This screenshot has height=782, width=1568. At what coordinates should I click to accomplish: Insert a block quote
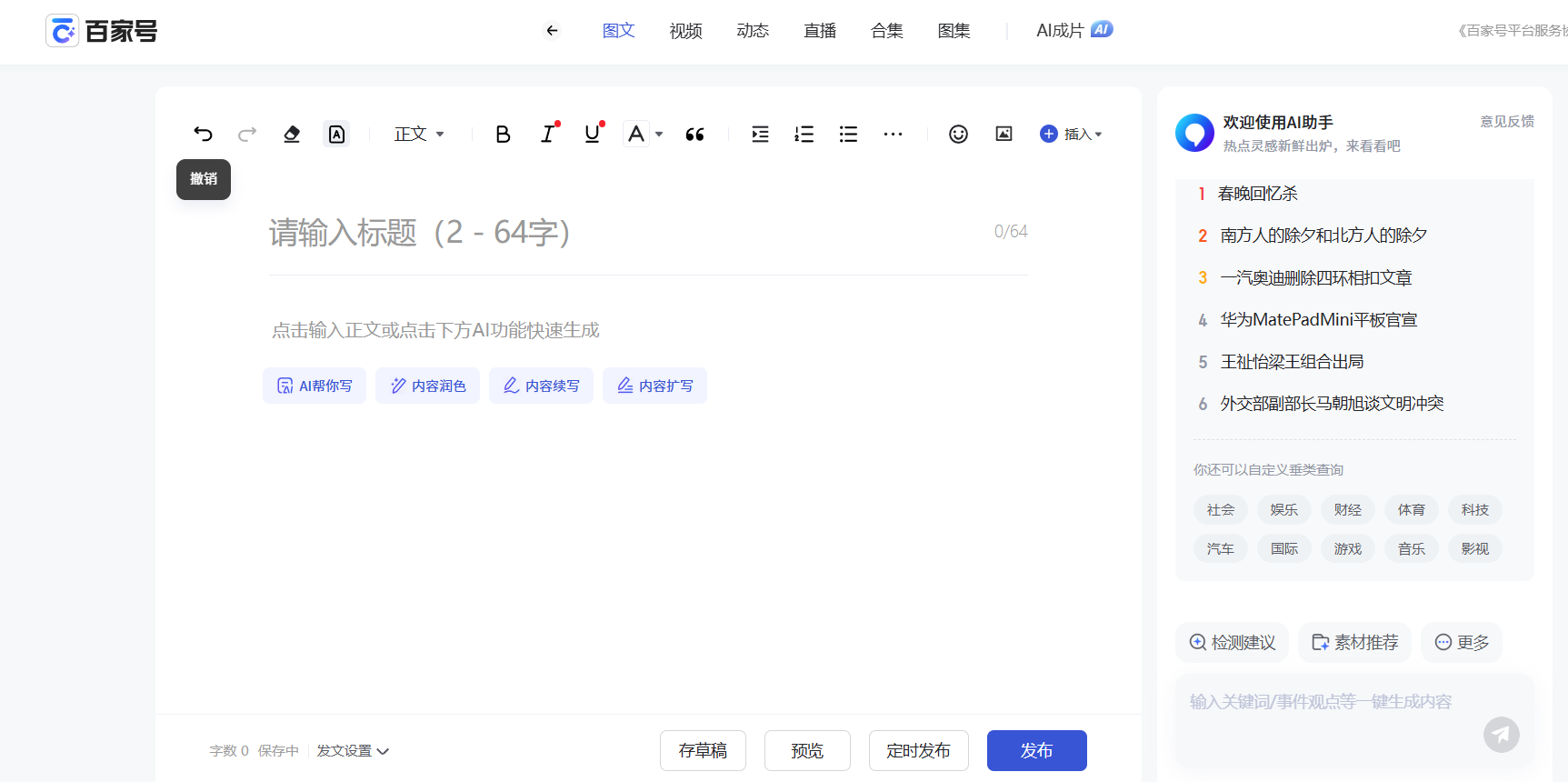pos(695,135)
